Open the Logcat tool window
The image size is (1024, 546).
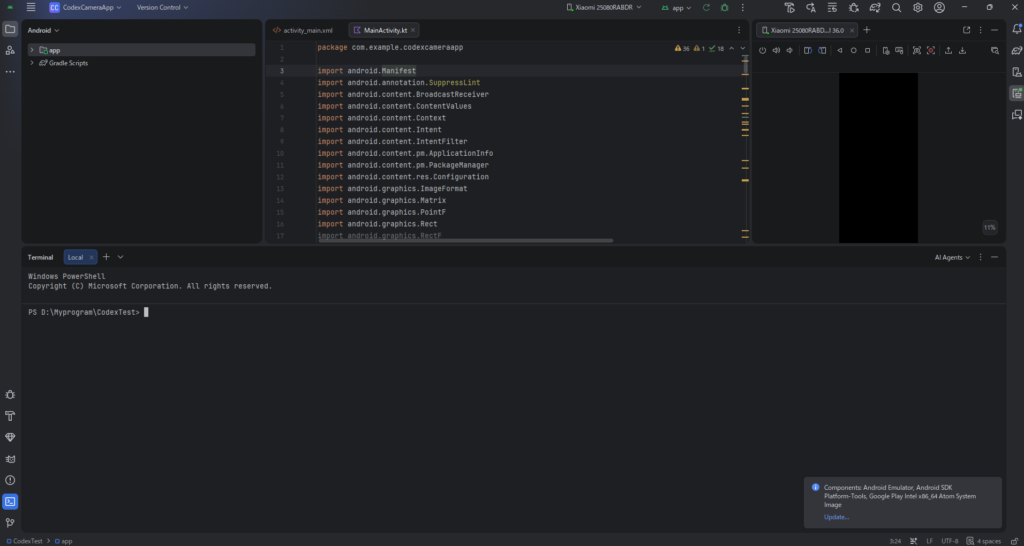click(10, 459)
